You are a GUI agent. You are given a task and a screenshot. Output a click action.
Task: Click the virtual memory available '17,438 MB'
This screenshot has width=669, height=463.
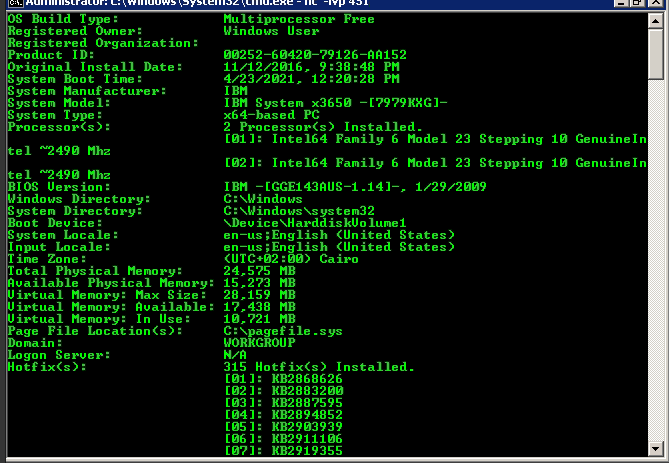tap(259, 307)
